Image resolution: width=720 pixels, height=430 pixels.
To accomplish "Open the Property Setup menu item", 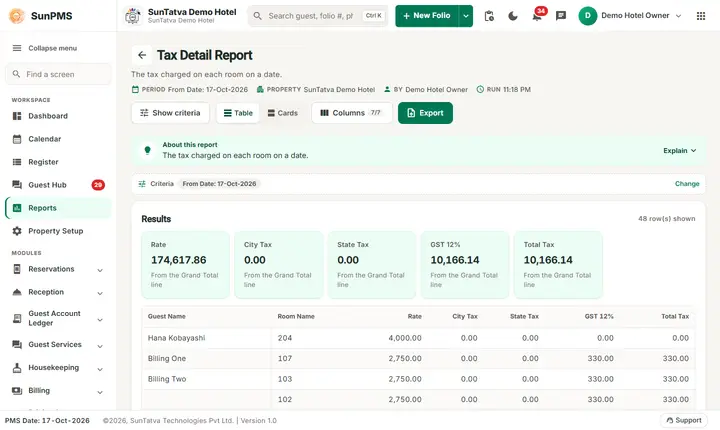I will coord(58,231).
